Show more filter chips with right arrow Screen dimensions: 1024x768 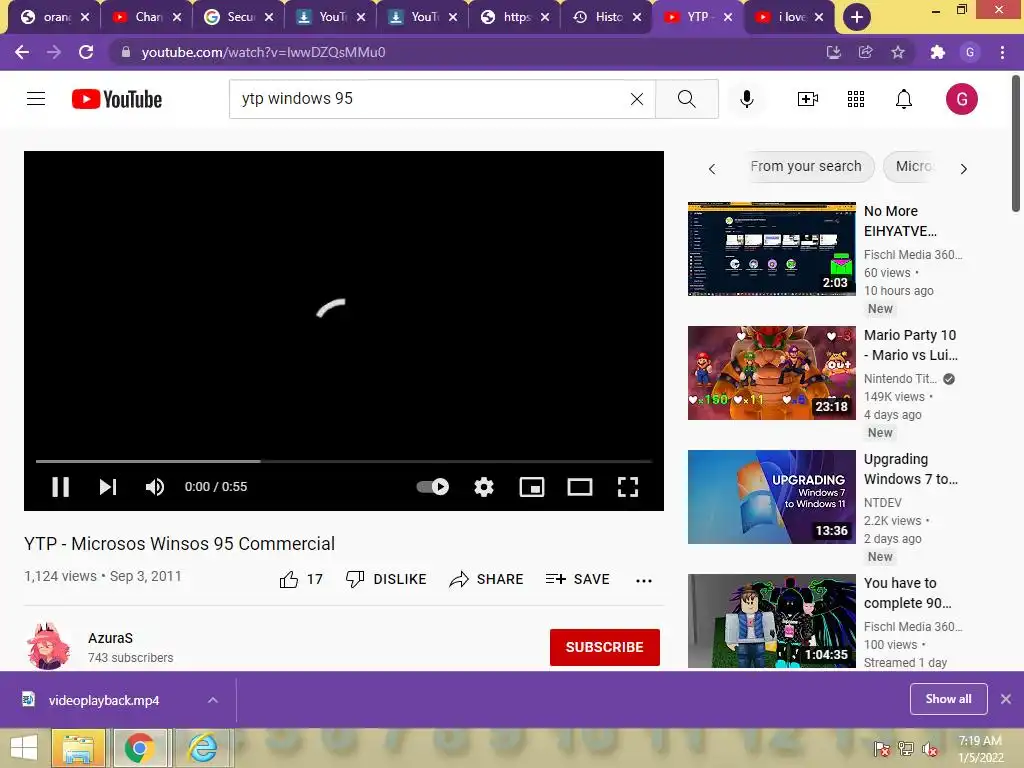point(963,168)
